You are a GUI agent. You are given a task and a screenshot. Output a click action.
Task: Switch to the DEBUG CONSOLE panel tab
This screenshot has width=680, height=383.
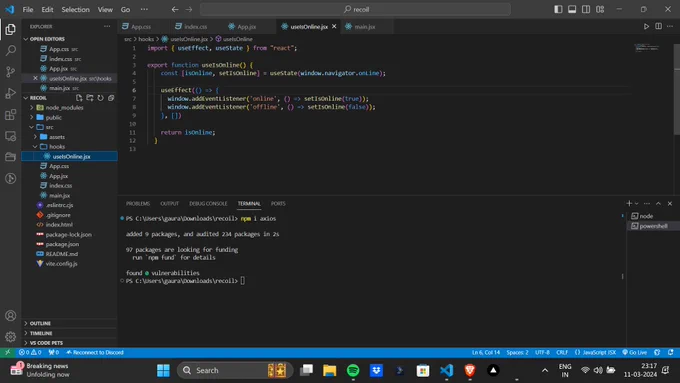tap(208, 203)
